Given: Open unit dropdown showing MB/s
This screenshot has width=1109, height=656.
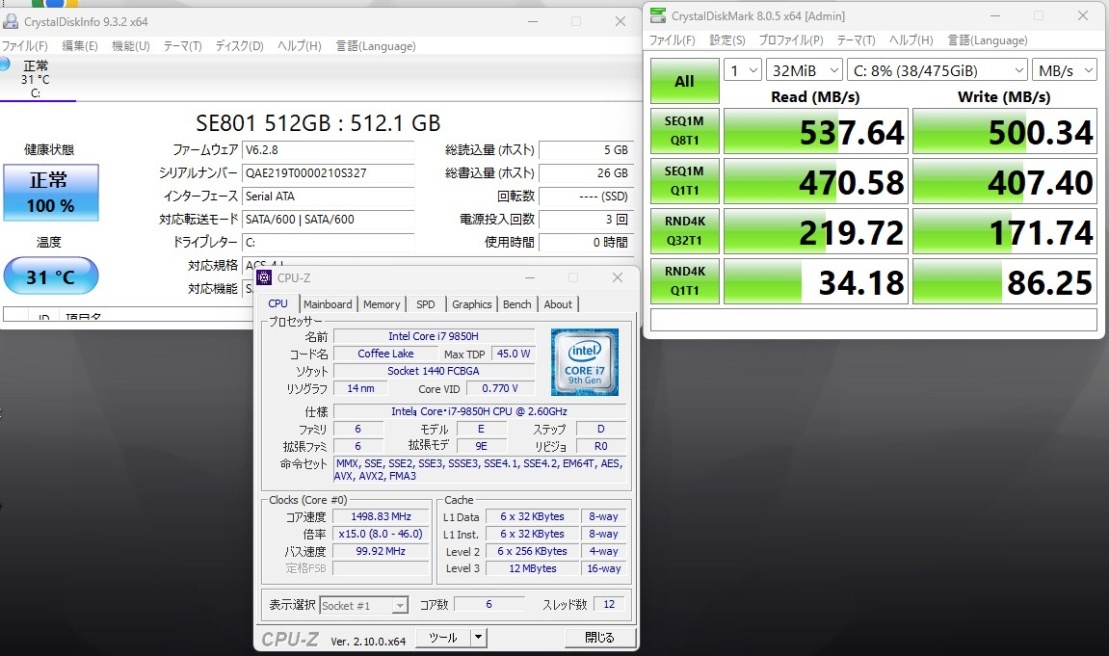Looking at the screenshot, I should point(1064,71).
